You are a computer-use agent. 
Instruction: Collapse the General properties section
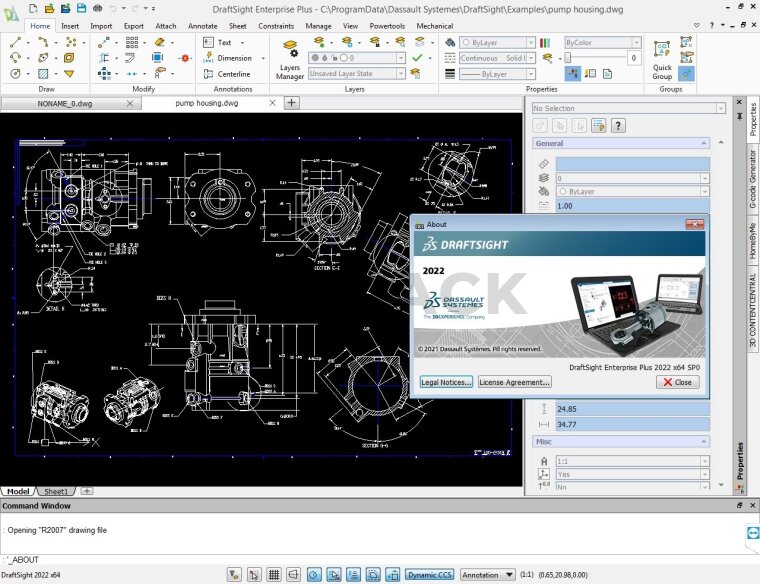pyautogui.click(x=704, y=143)
